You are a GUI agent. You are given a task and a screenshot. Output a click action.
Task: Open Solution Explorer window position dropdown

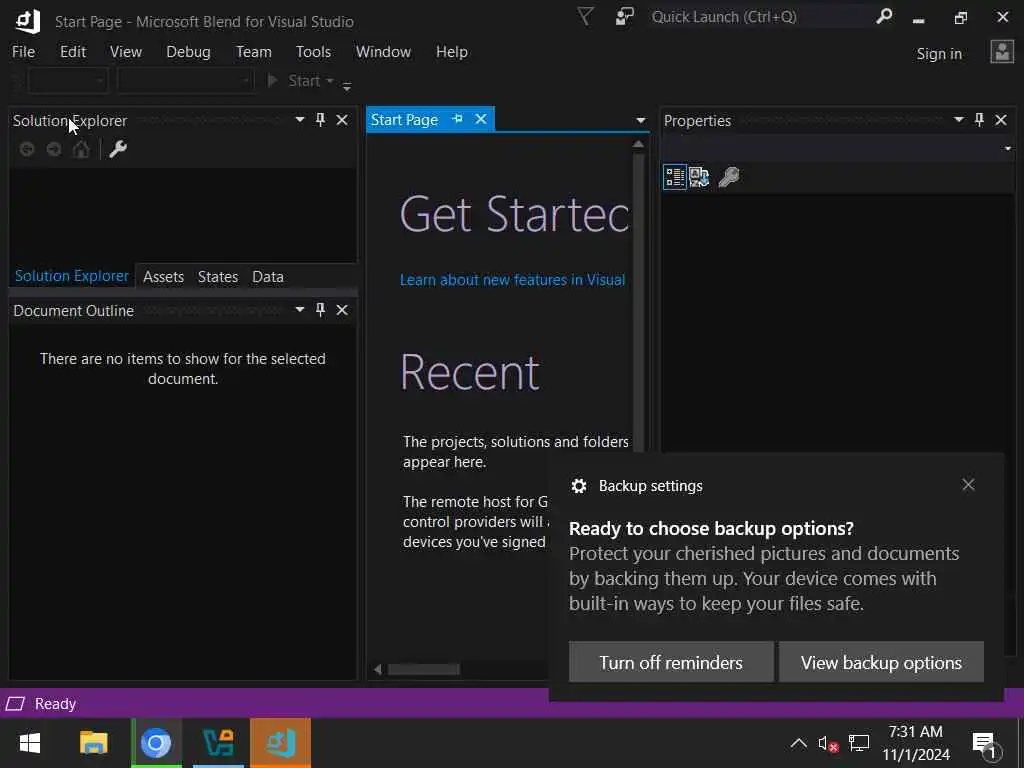pos(300,120)
